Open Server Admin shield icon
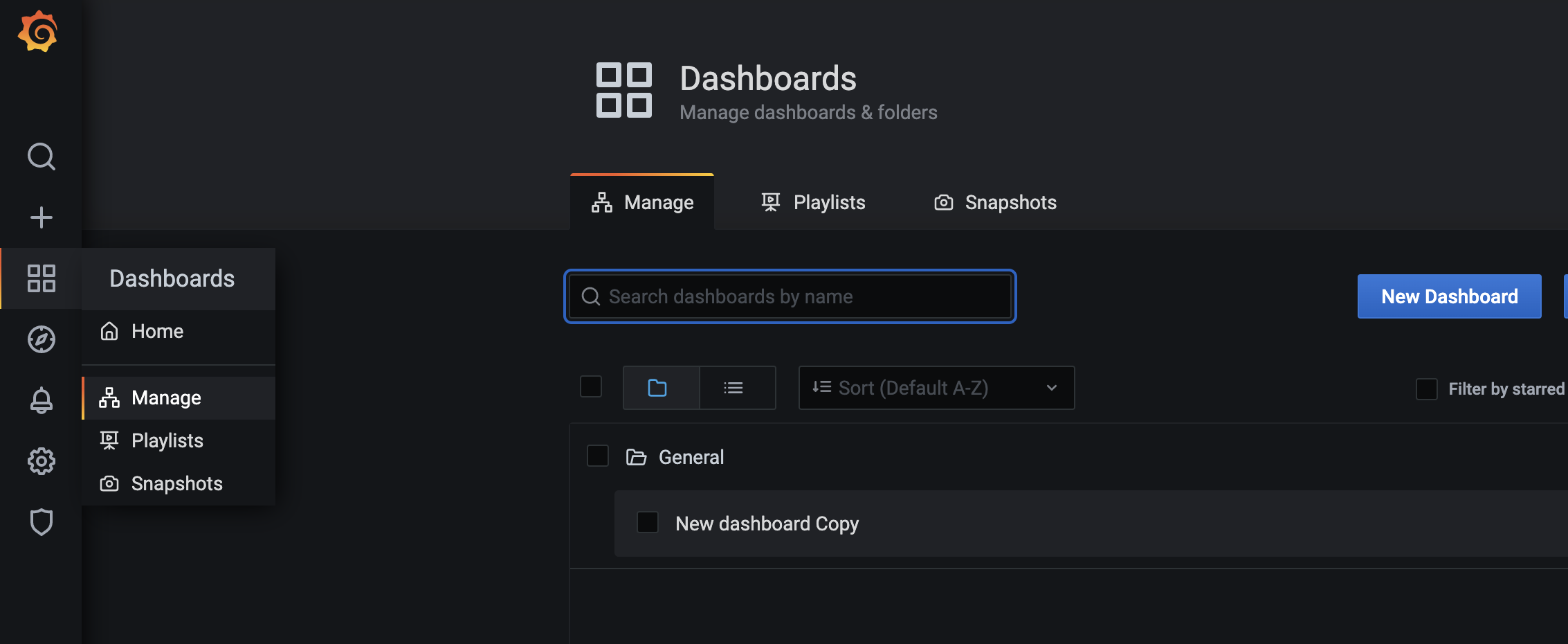Viewport: 1568px width, 644px height. [x=42, y=522]
